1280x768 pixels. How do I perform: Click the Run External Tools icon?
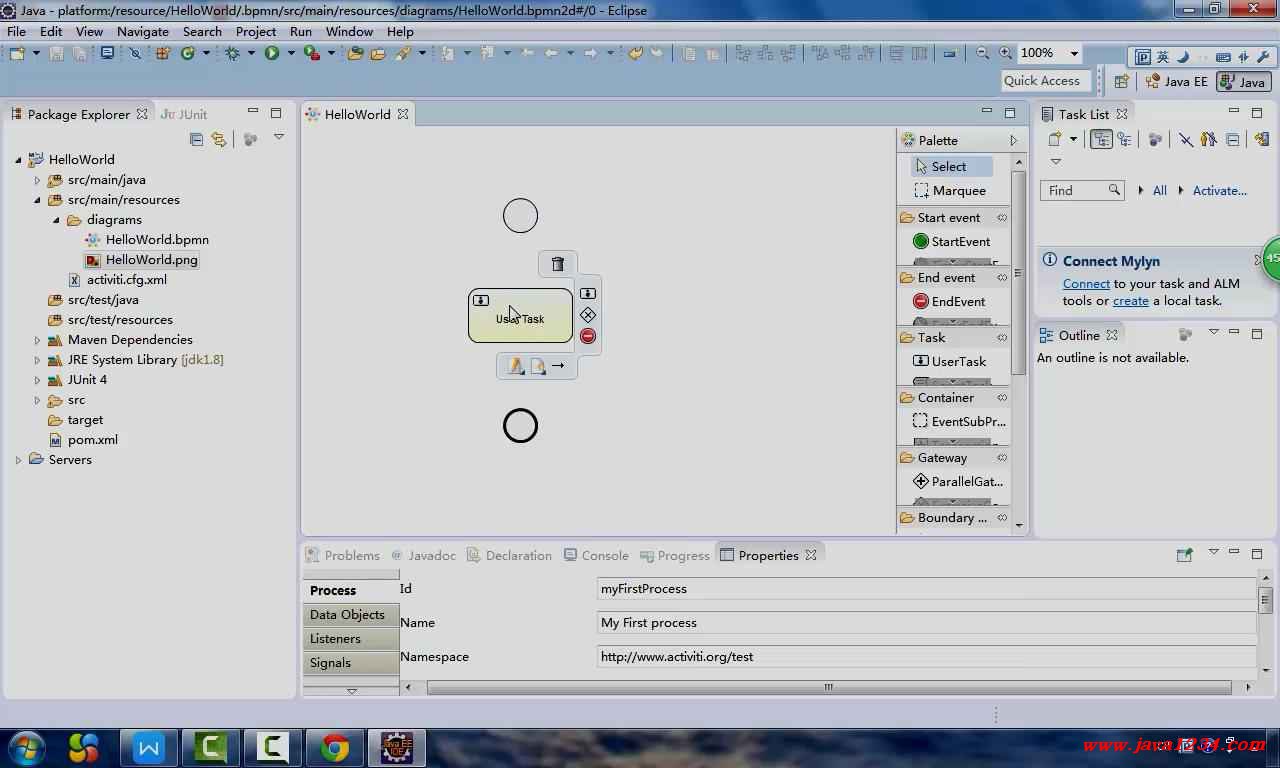312,53
